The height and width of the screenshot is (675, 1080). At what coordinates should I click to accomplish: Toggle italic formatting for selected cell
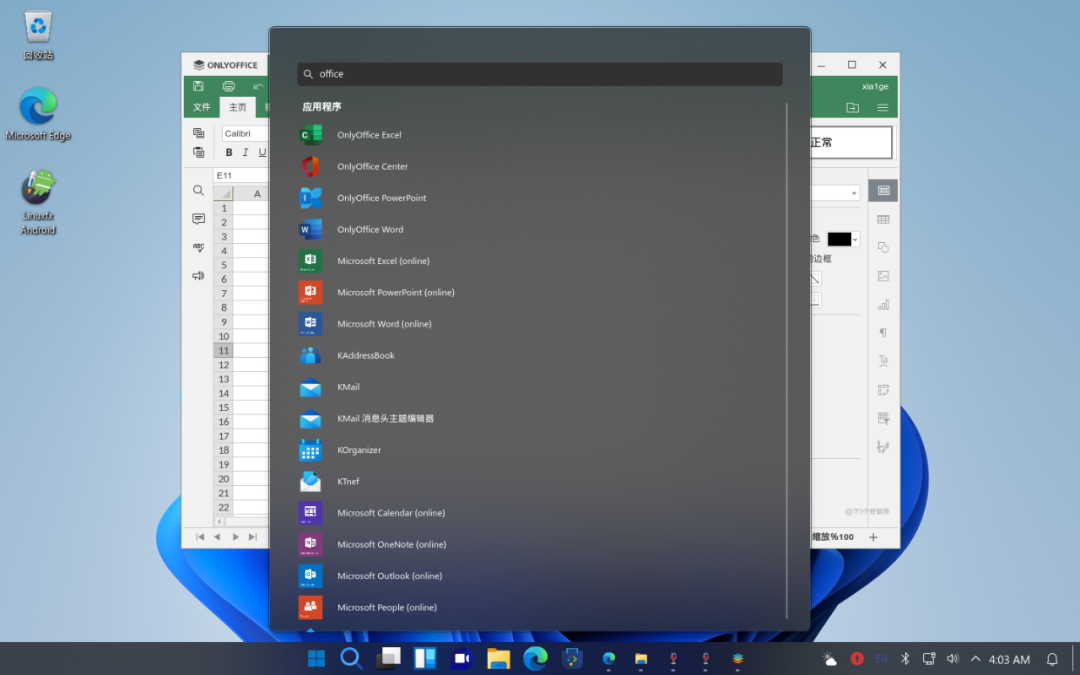[x=246, y=152]
